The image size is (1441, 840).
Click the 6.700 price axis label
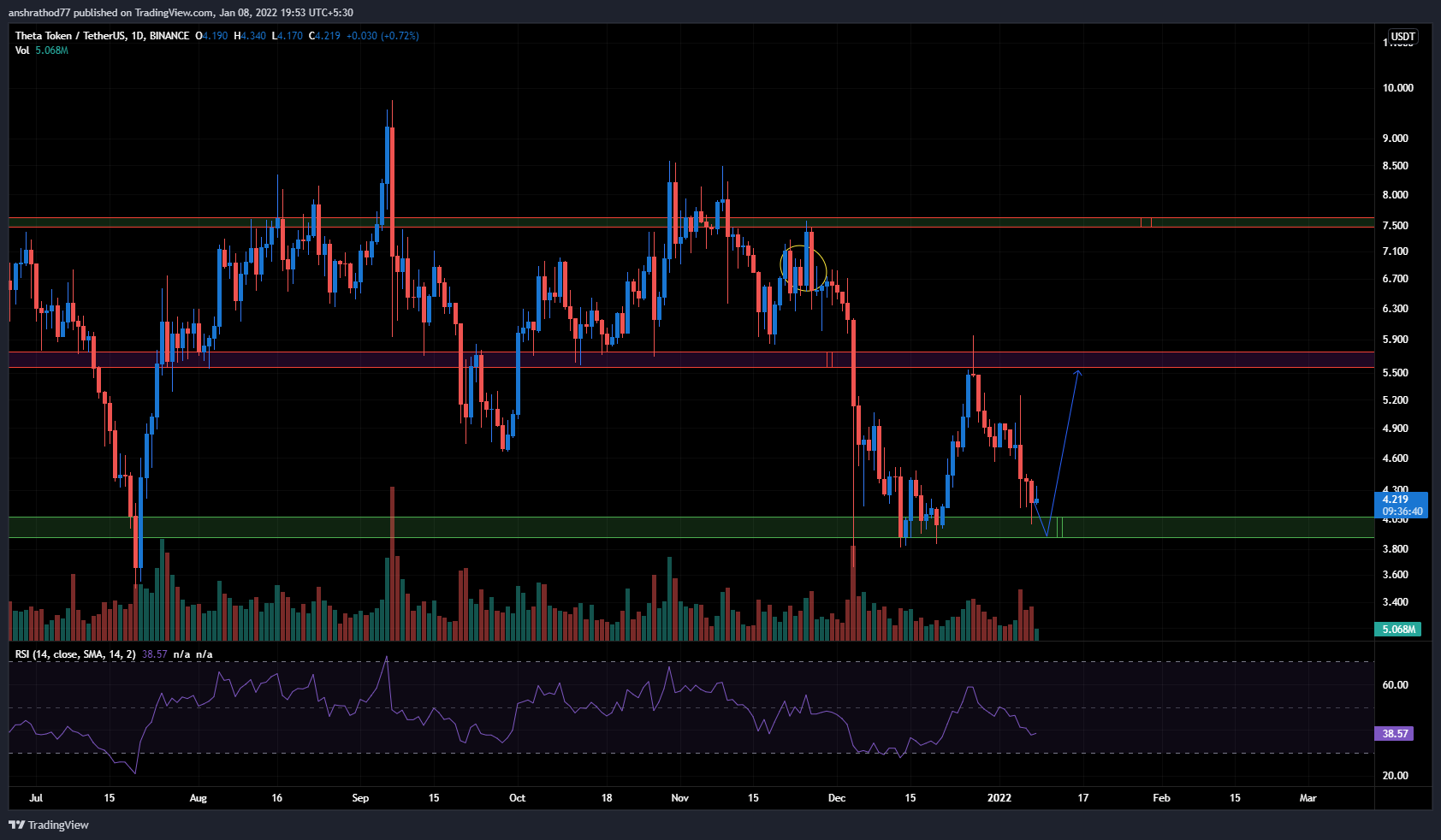1396,279
